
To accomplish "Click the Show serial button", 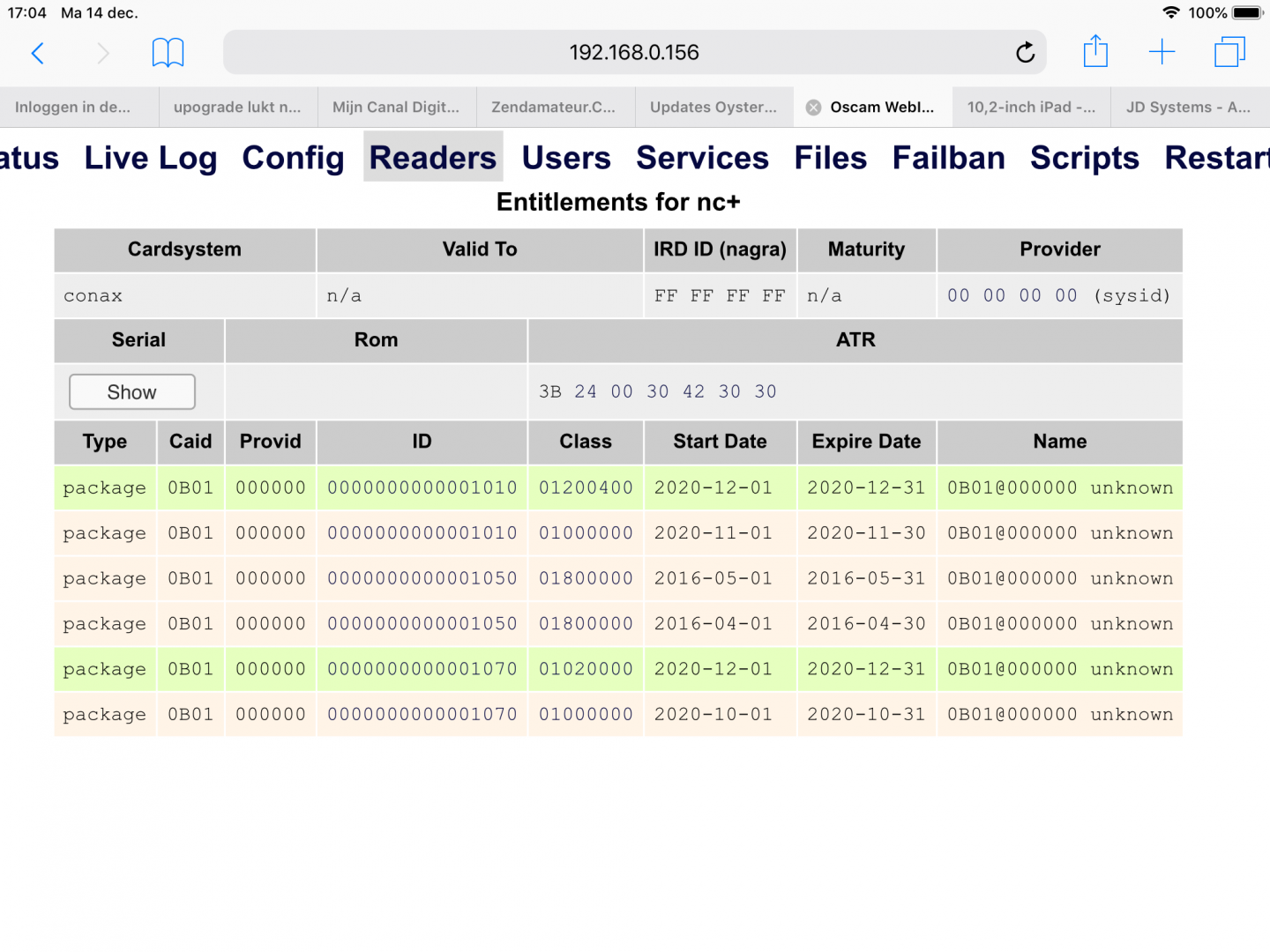I will (132, 392).
